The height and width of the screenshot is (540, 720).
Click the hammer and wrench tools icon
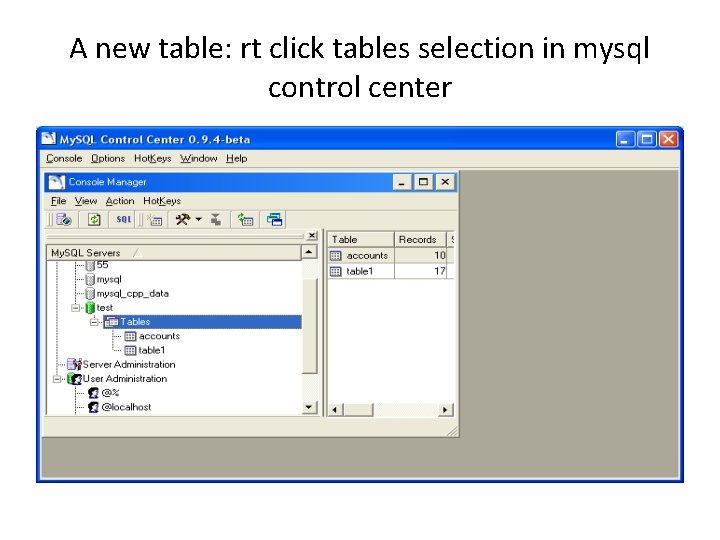pos(183,219)
